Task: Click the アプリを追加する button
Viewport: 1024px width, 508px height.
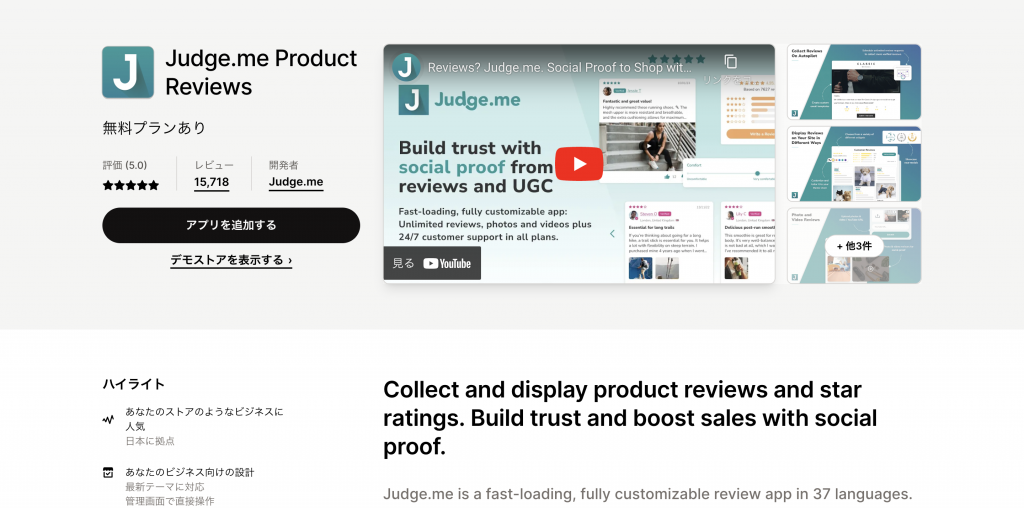Action: 231,225
